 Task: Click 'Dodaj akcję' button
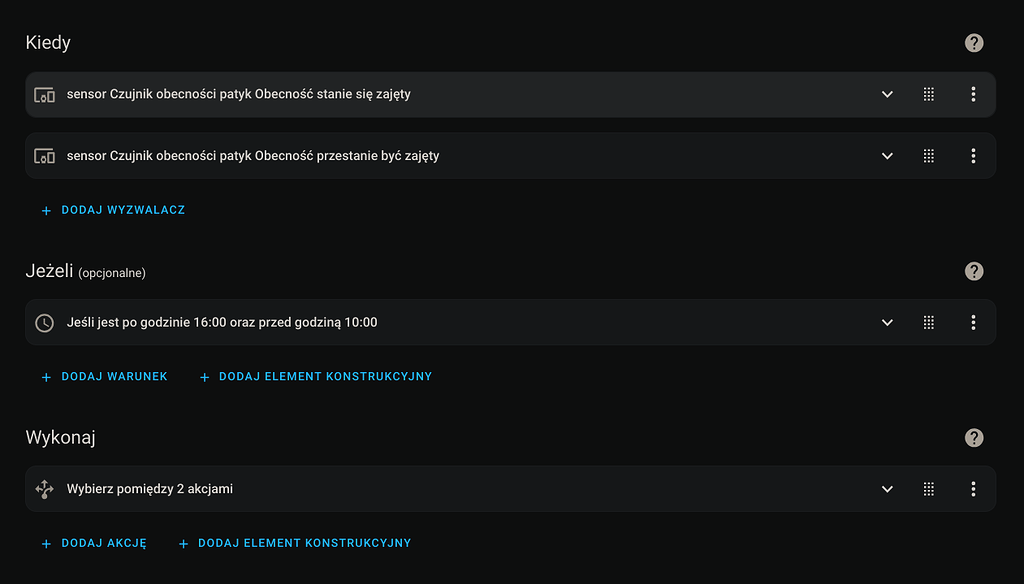tap(94, 543)
